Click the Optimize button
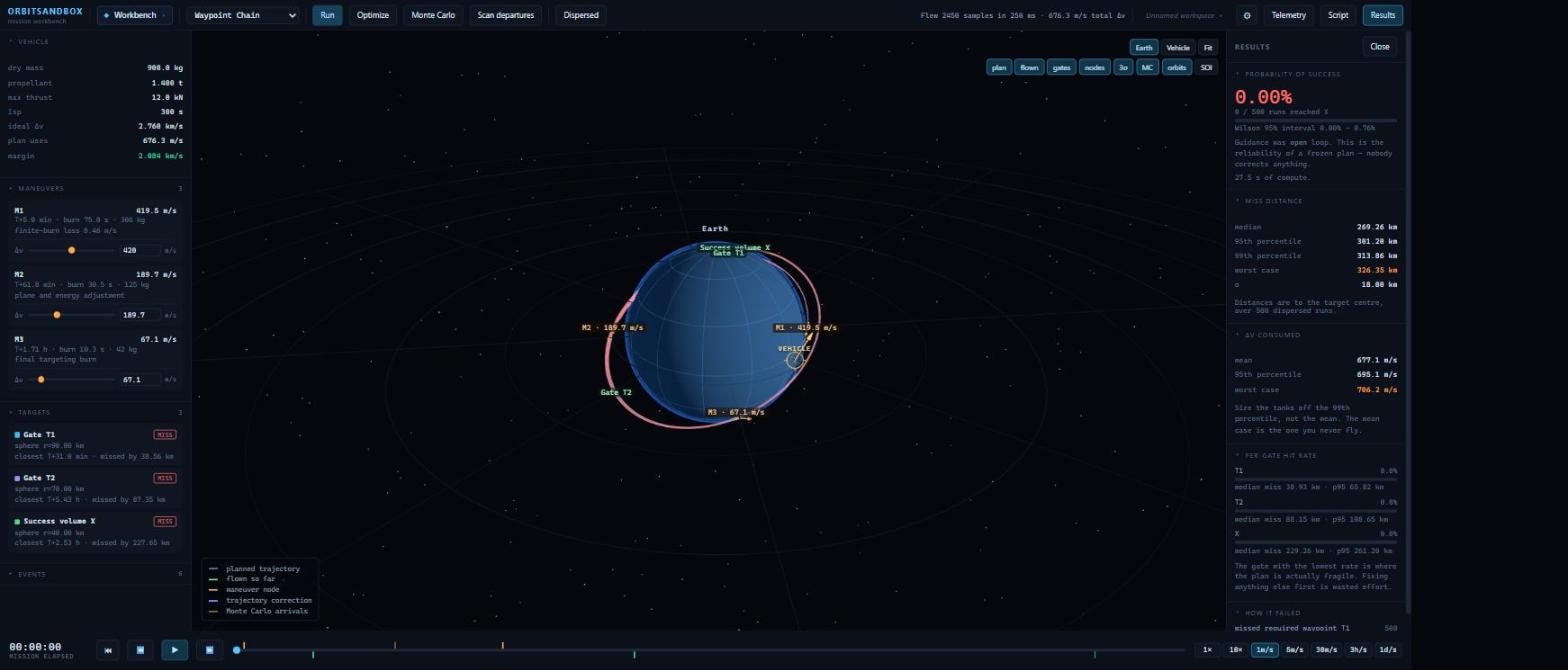 (372, 15)
